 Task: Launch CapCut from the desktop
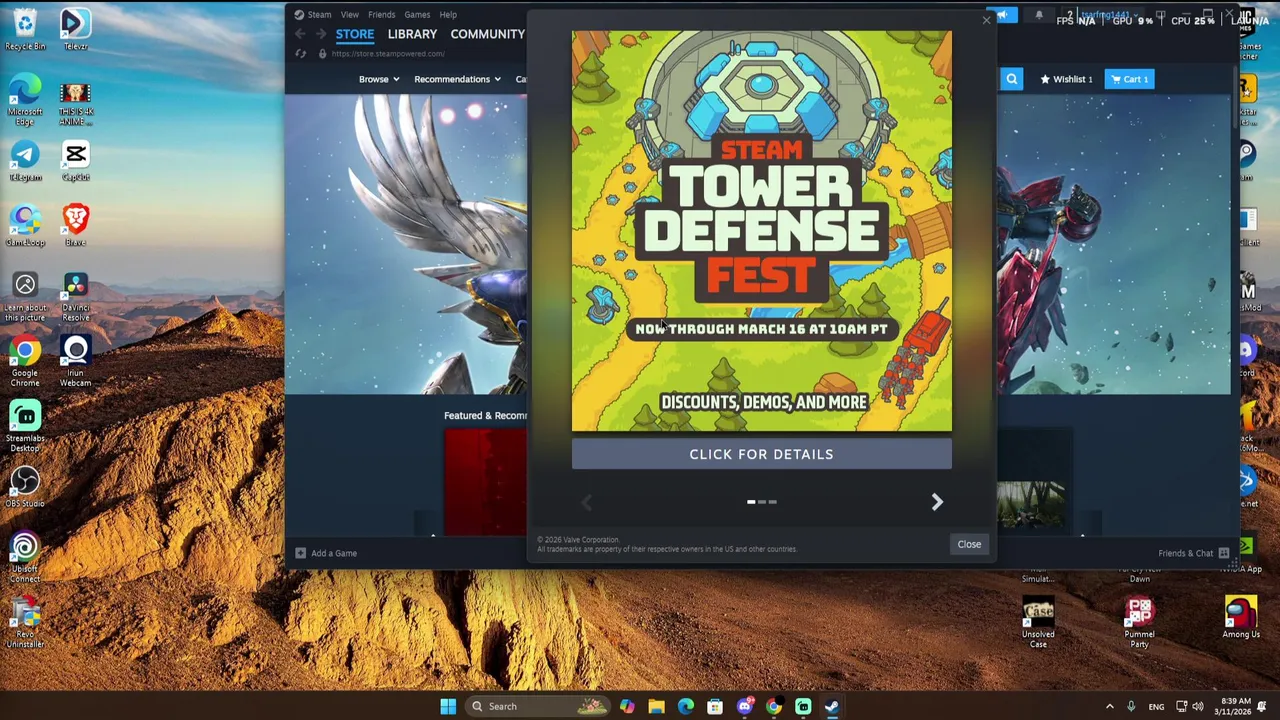click(75, 160)
